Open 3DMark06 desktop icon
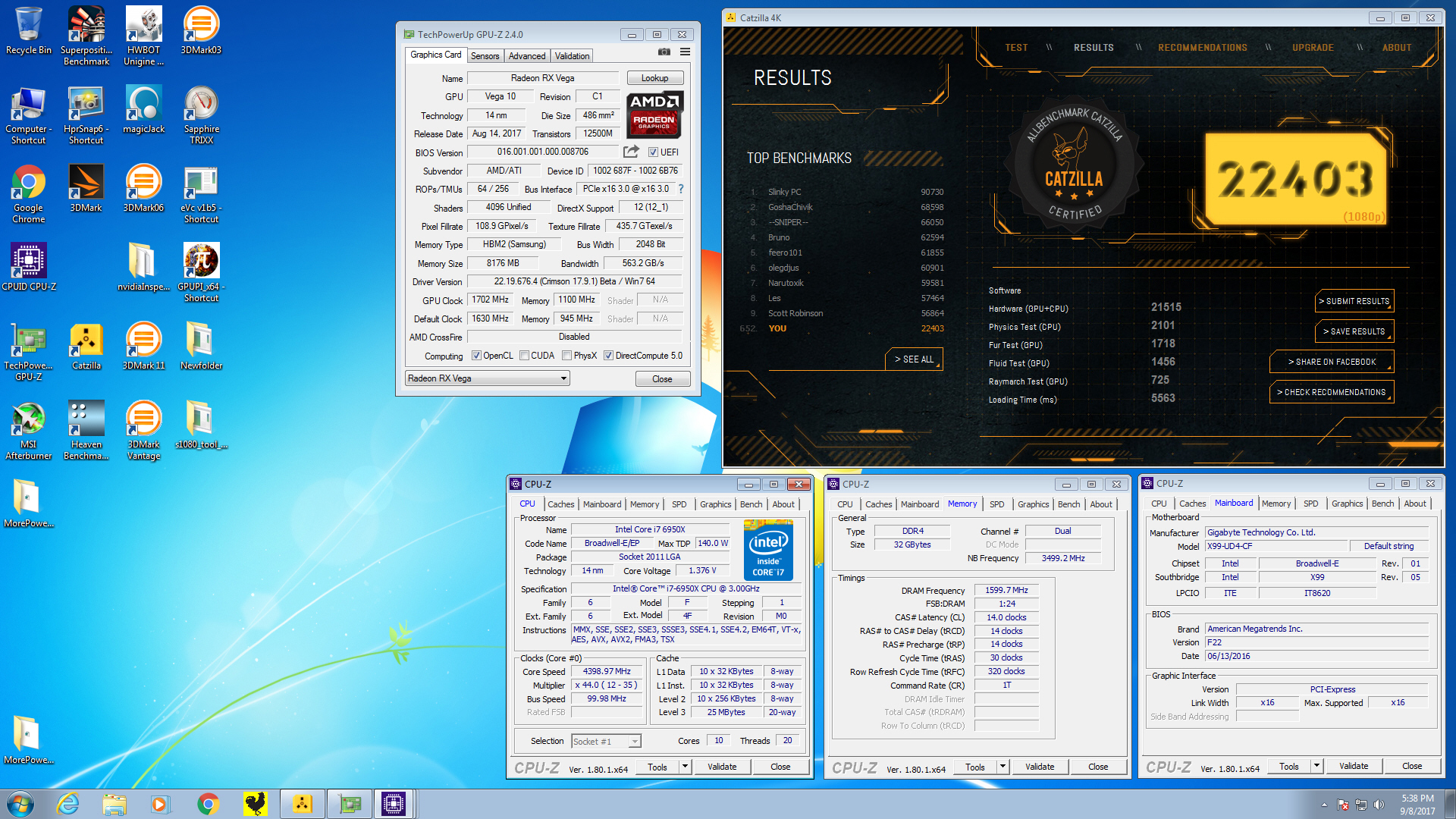 tap(143, 188)
